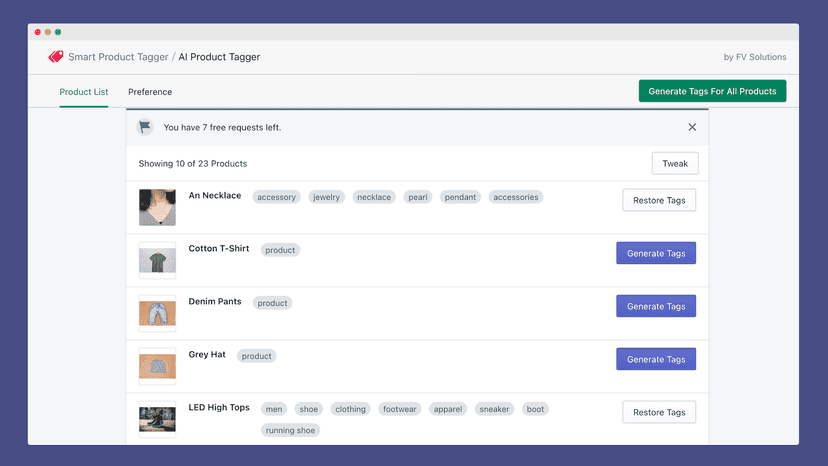
Task: Click the You have 7 free requests left message
Action: (222, 127)
